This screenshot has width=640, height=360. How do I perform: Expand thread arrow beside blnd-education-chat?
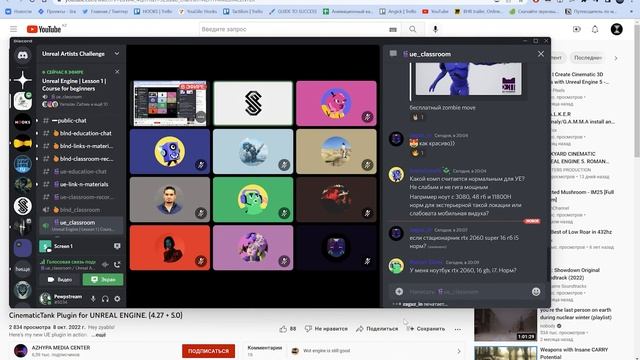click(38, 133)
